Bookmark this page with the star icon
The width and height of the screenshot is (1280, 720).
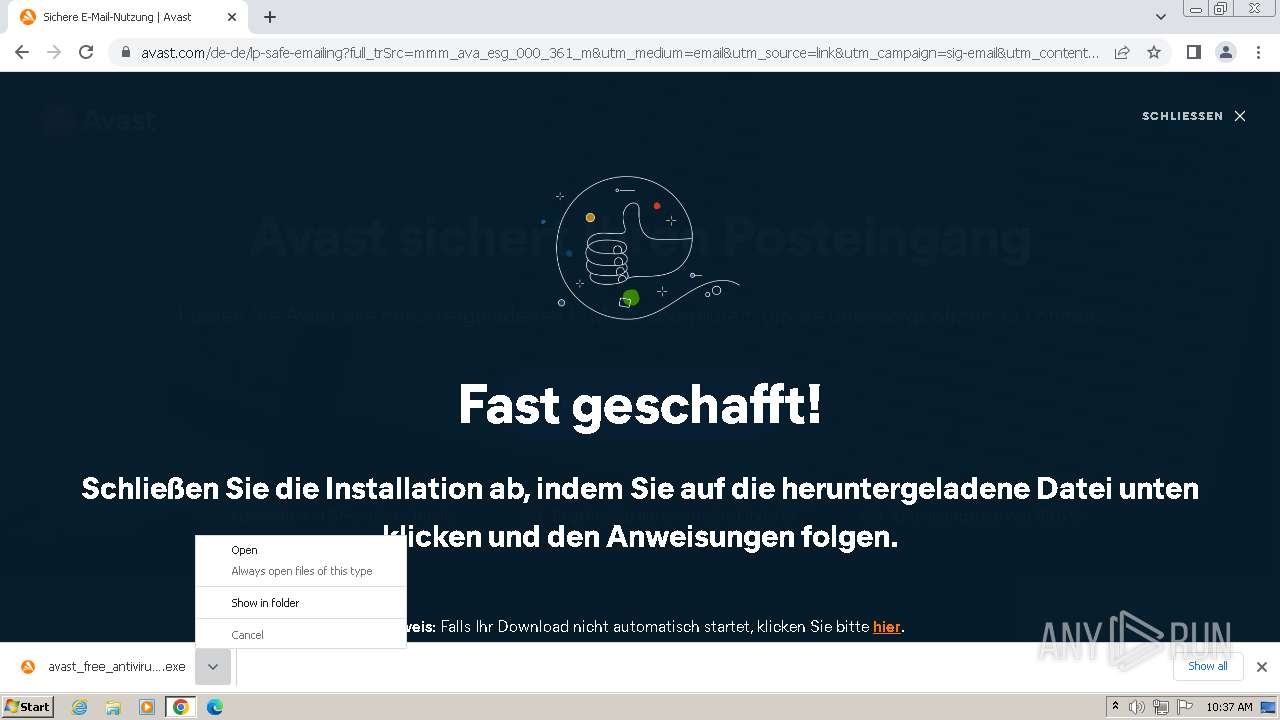tap(1154, 52)
